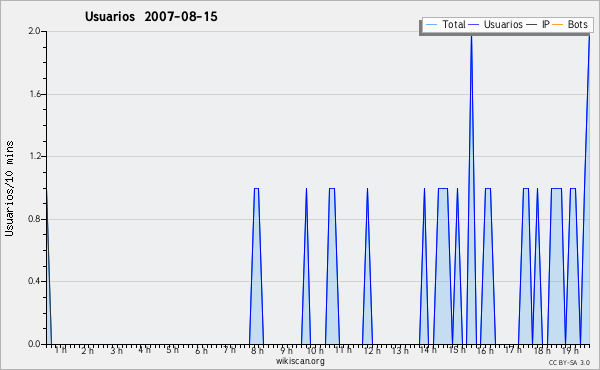Click the '9 h' x-axis label
This screenshot has width=600, height=370.
[x=286, y=350]
